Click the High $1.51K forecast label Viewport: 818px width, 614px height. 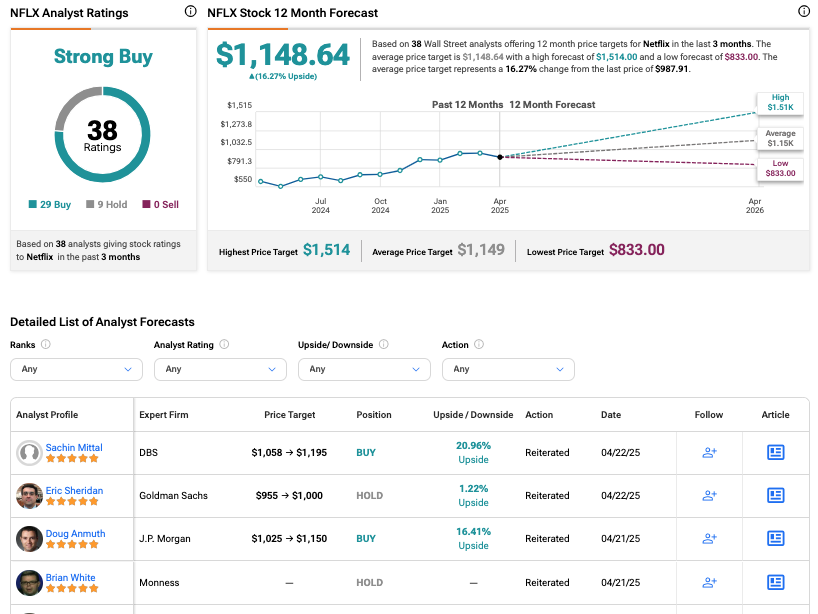780,102
